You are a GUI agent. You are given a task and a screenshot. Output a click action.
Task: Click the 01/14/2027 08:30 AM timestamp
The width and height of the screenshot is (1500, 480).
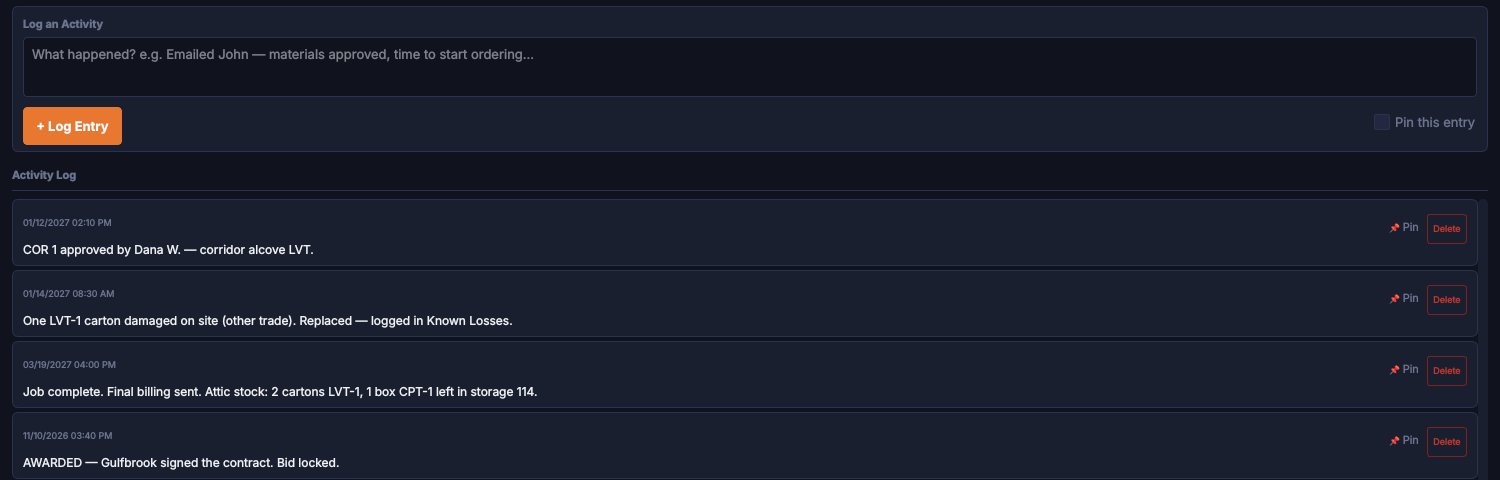coord(69,293)
